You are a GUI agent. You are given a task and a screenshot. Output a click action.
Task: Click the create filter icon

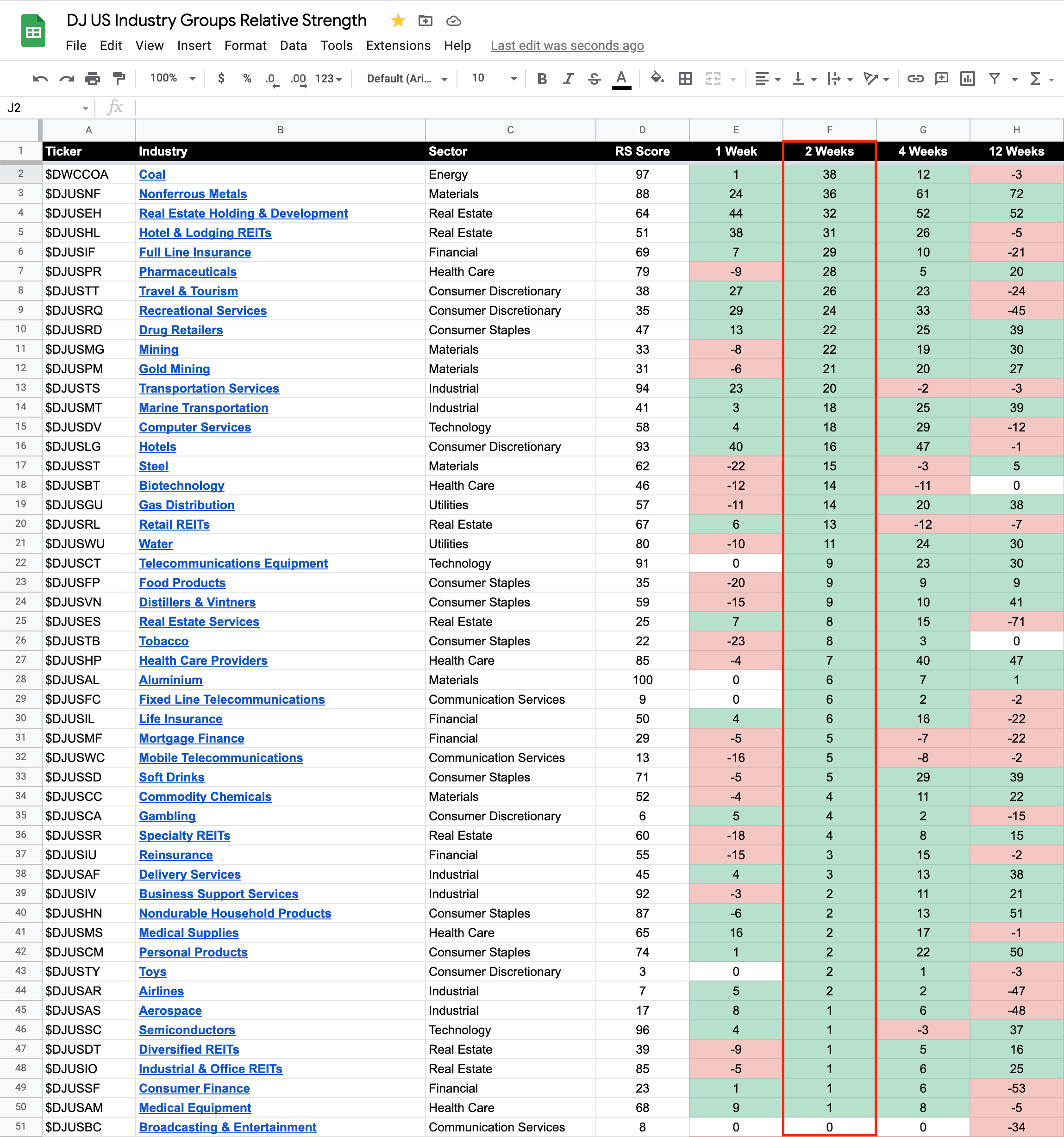995,79
